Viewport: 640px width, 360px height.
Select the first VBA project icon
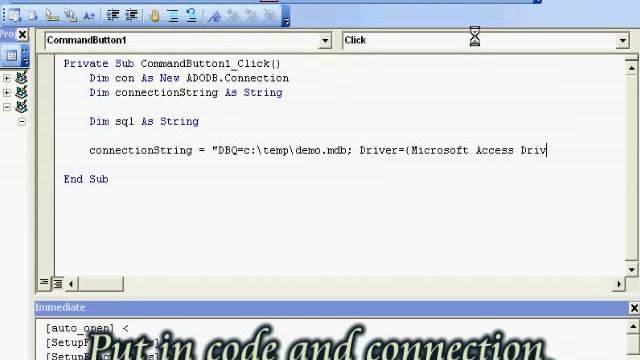pos(21,78)
